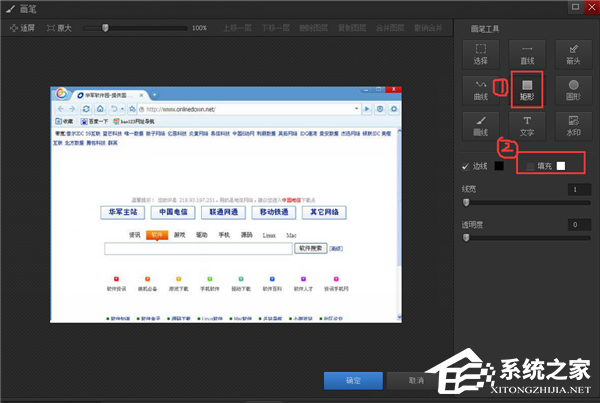Click the 线宽 value field showing 1

click(x=579, y=189)
